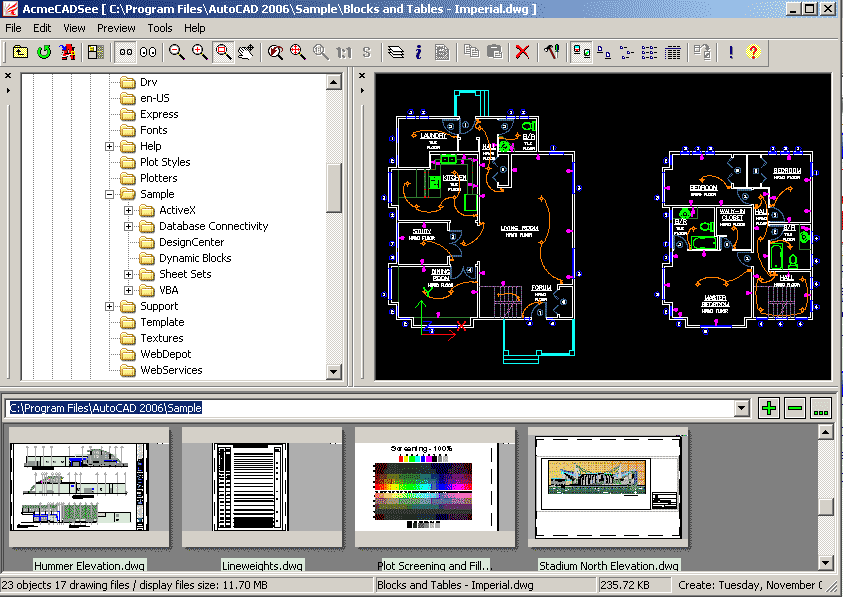Open the File menu
The image size is (843, 597).
[13, 28]
